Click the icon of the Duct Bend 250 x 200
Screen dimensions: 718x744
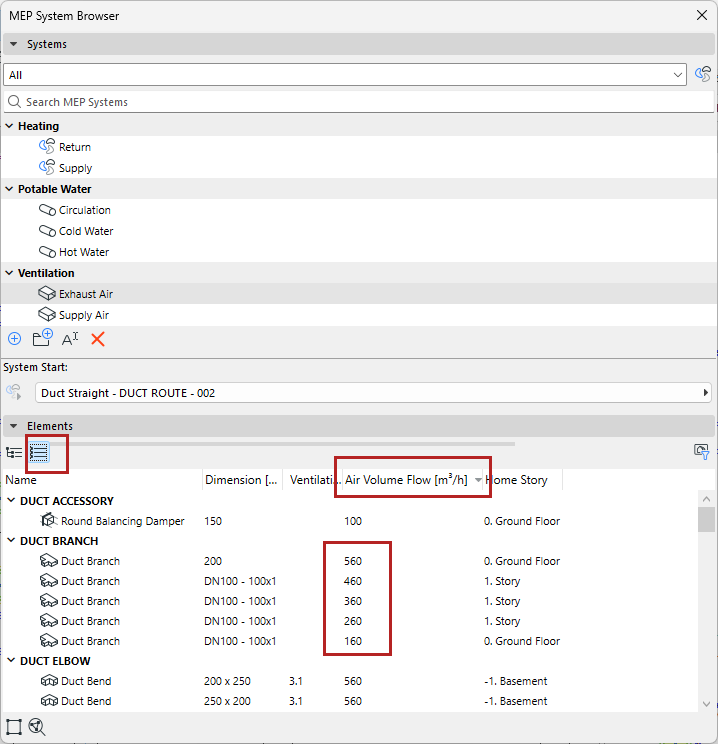(x=49, y=701)
